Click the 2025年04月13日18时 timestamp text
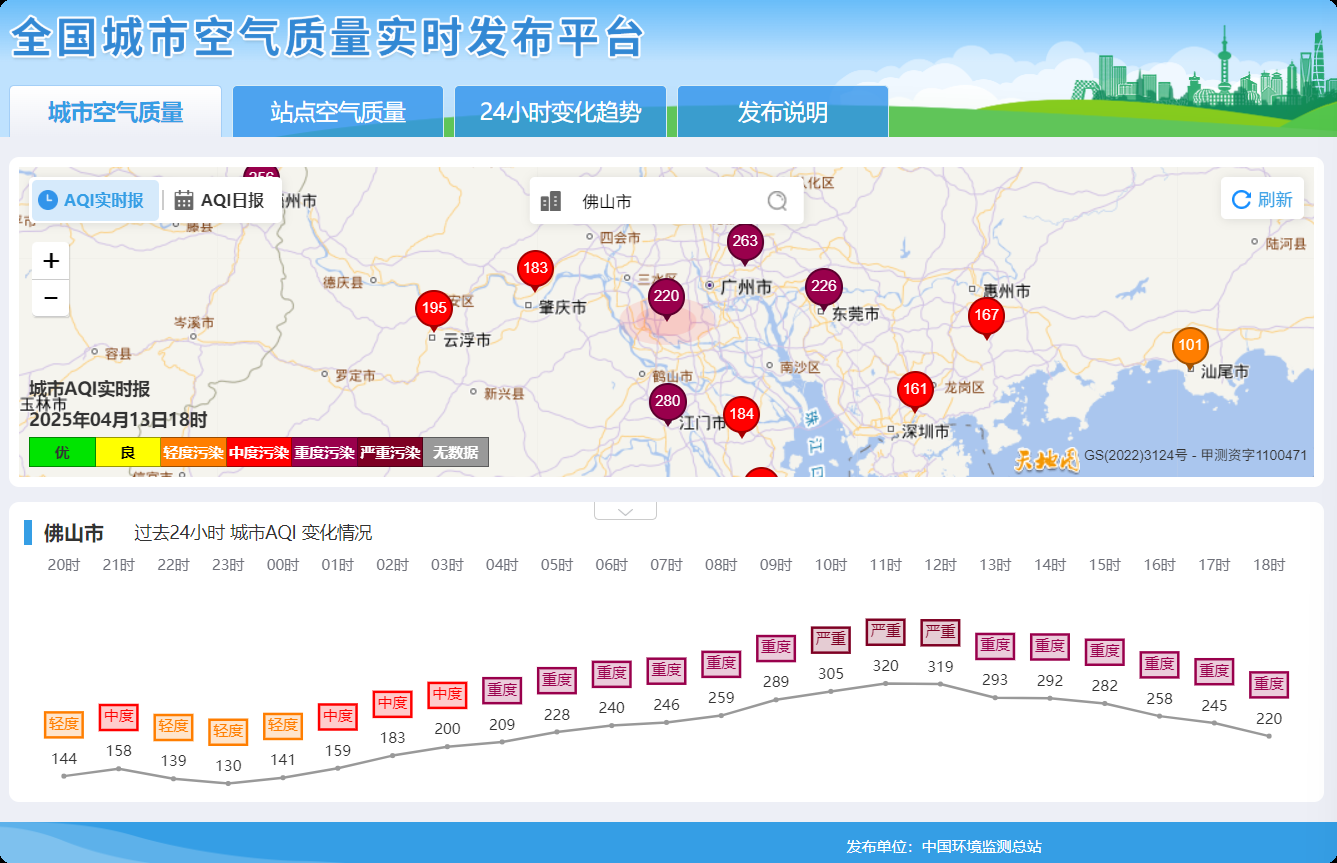 118,420
